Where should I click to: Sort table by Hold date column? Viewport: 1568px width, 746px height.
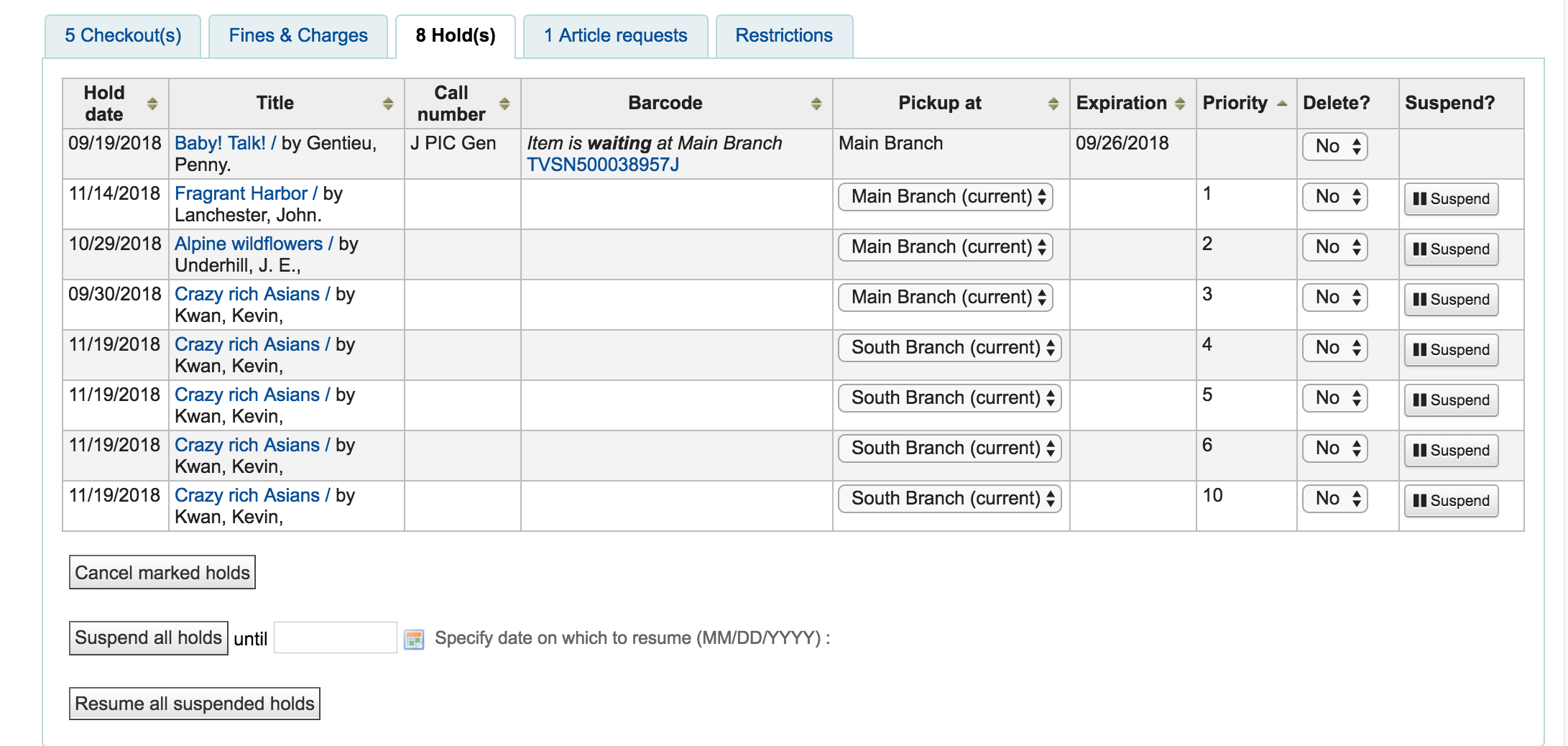point(152,103)
